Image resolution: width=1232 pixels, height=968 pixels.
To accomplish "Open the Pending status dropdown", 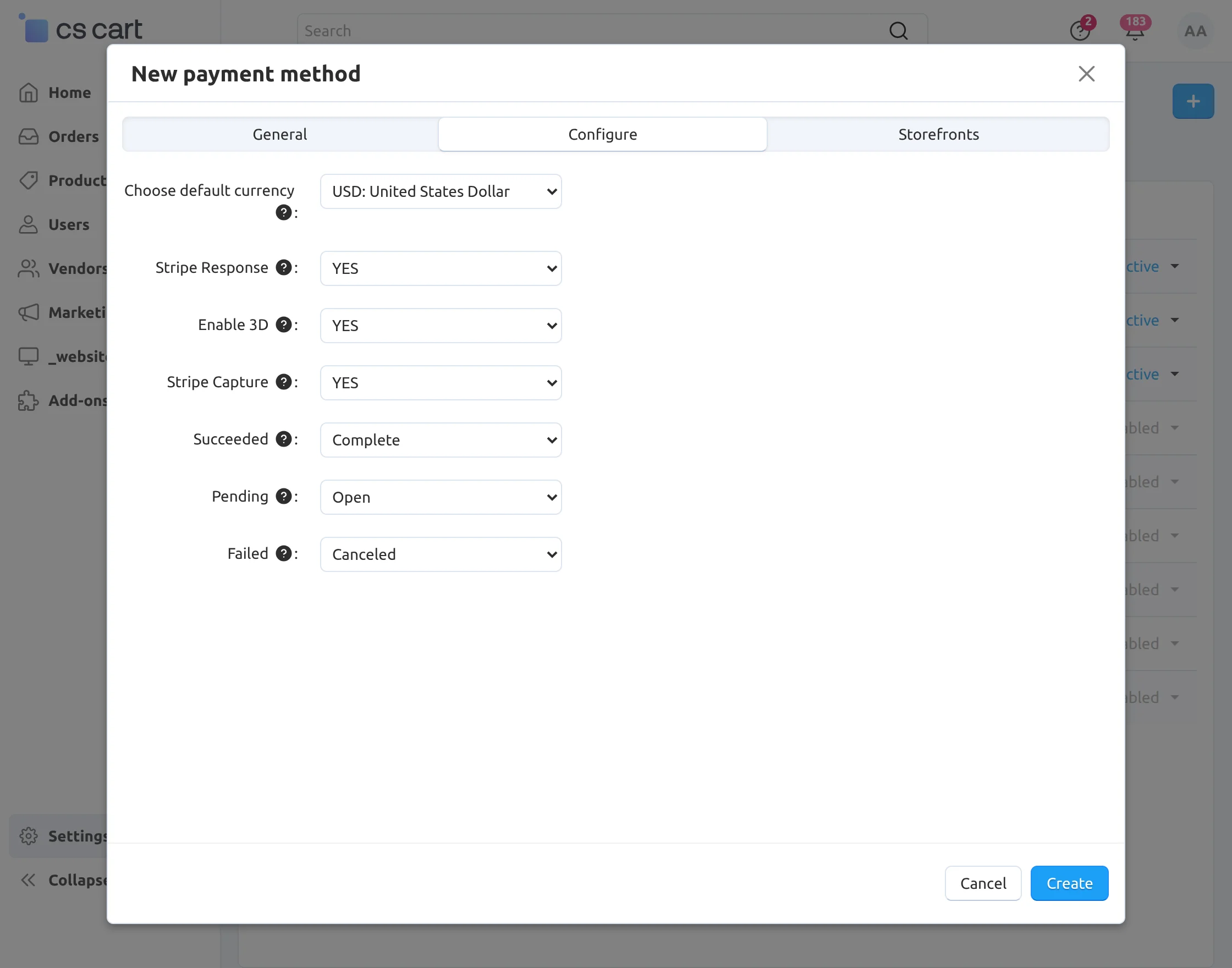I will coord(441,497).
